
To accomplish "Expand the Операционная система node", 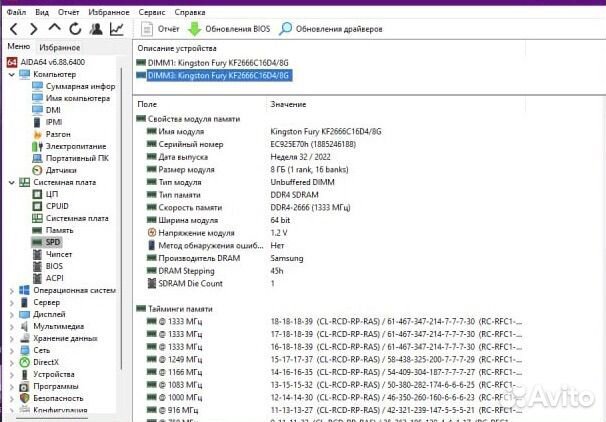I will 12,291.
